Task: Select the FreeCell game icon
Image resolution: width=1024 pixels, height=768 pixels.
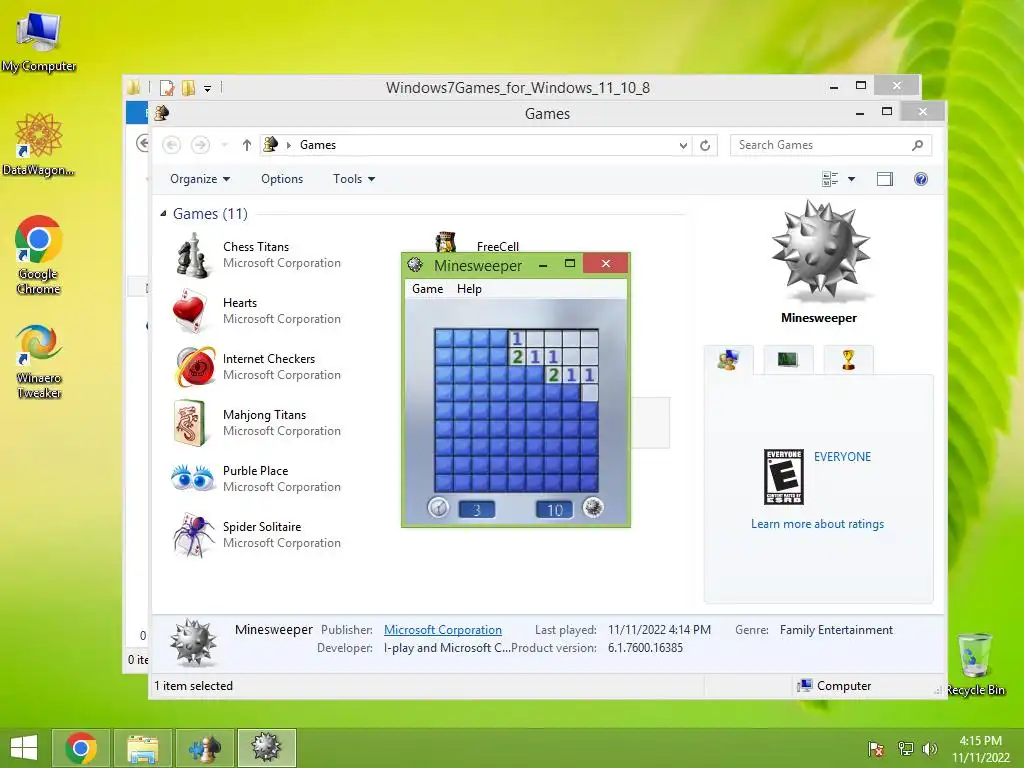Action: [x=445, y=242]
